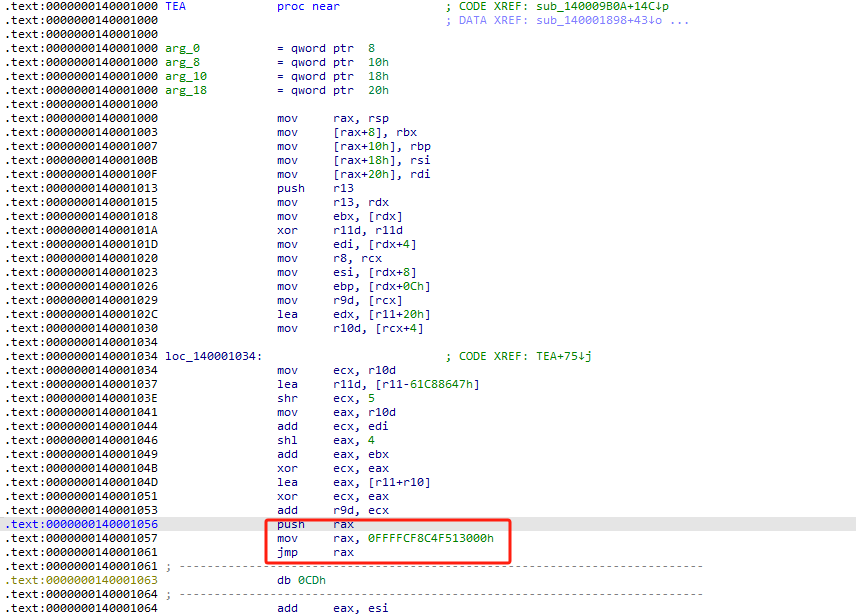This screenshot has height=616, width=856.
Task: Click address .text:0000000140001056
Action: (81, 525)
